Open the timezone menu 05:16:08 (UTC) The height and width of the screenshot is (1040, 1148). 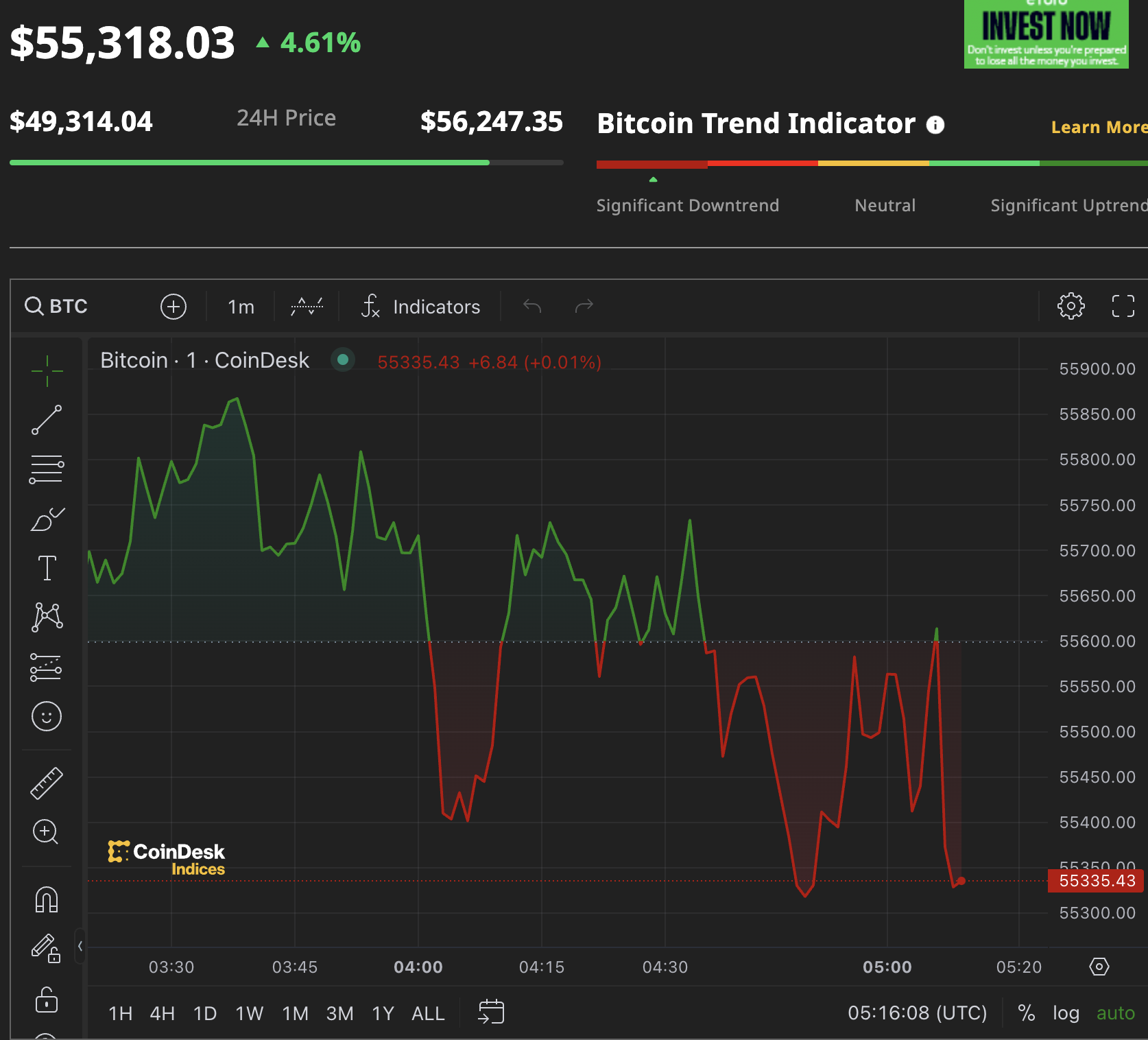[918, 1013]
